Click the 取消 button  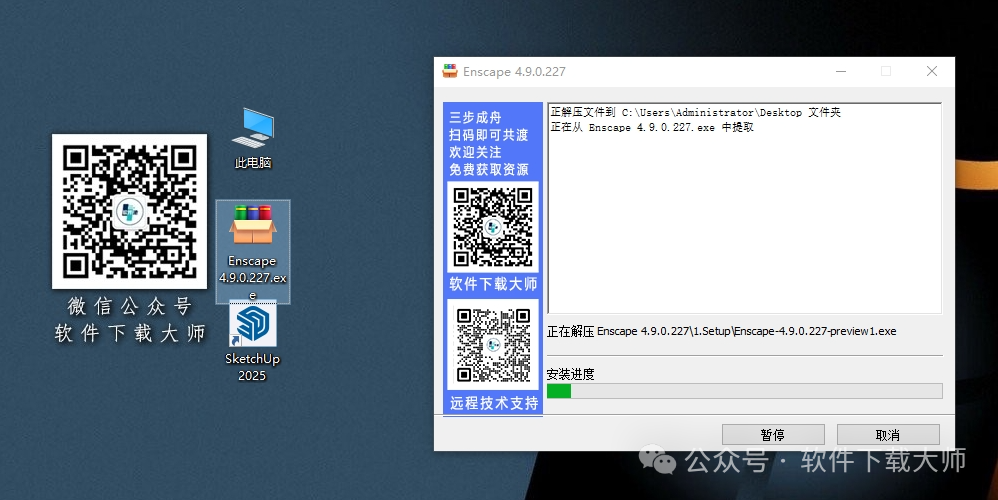click(x=888, y=434)
